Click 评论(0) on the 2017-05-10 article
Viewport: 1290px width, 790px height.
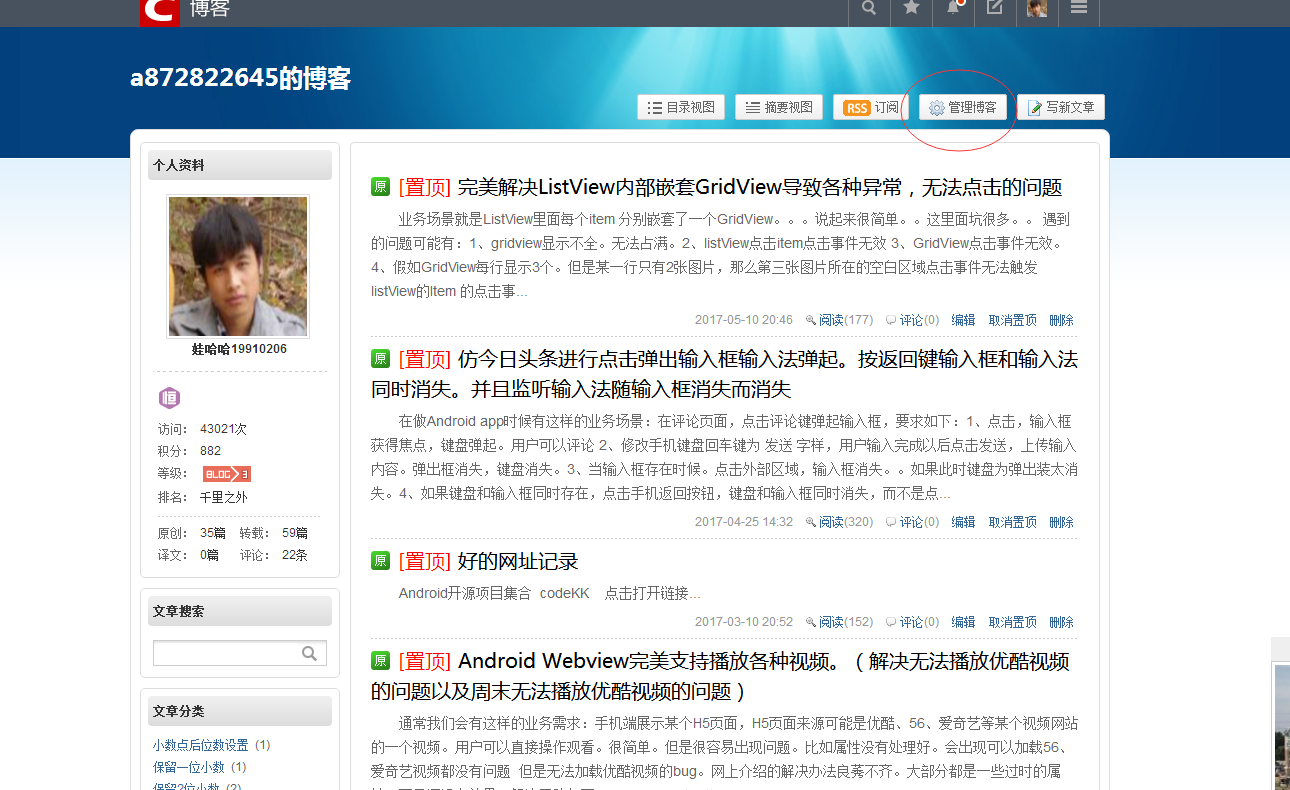[x=913, y=320]
